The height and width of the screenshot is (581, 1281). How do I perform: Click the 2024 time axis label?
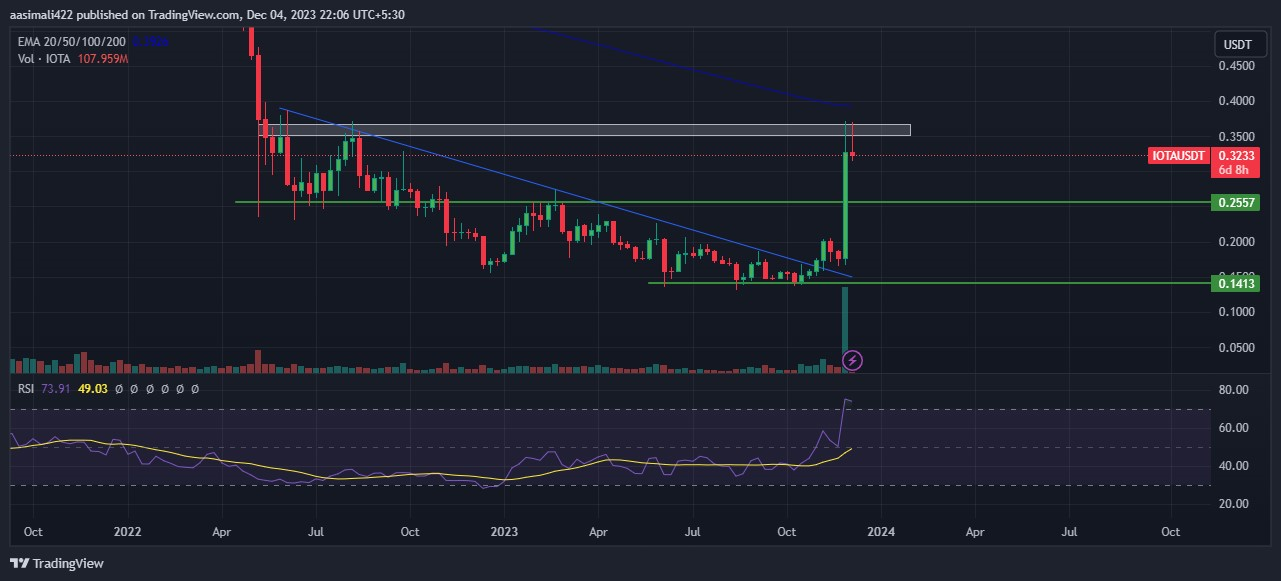(x=881, y=531)
